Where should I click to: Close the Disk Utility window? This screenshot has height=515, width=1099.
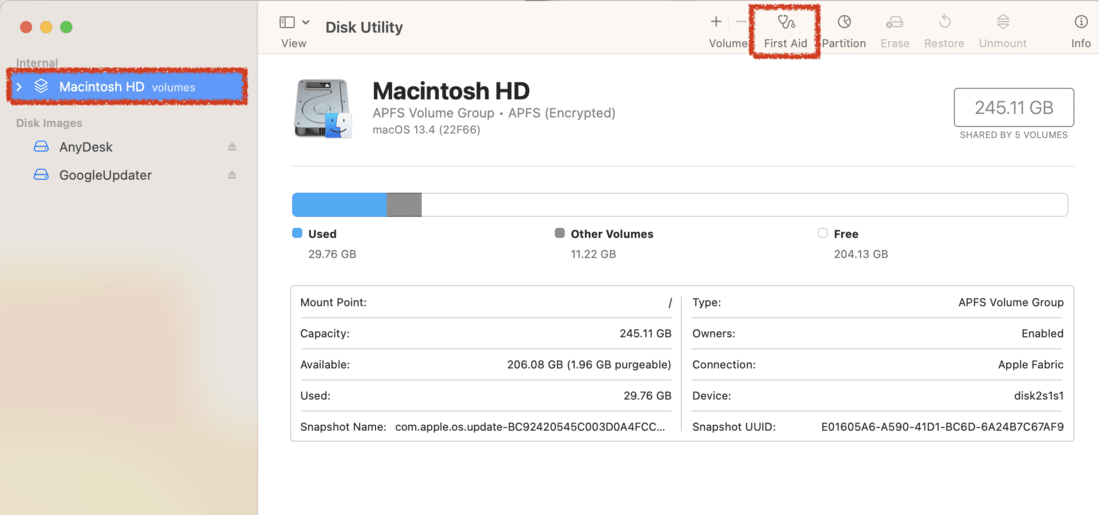(x=26, y=27)
